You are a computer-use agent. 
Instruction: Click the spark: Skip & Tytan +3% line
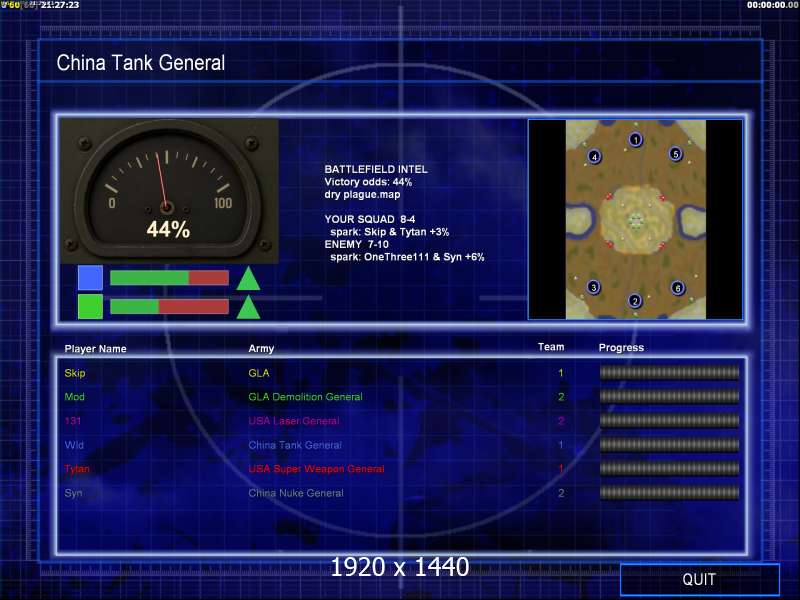point(390,232)
